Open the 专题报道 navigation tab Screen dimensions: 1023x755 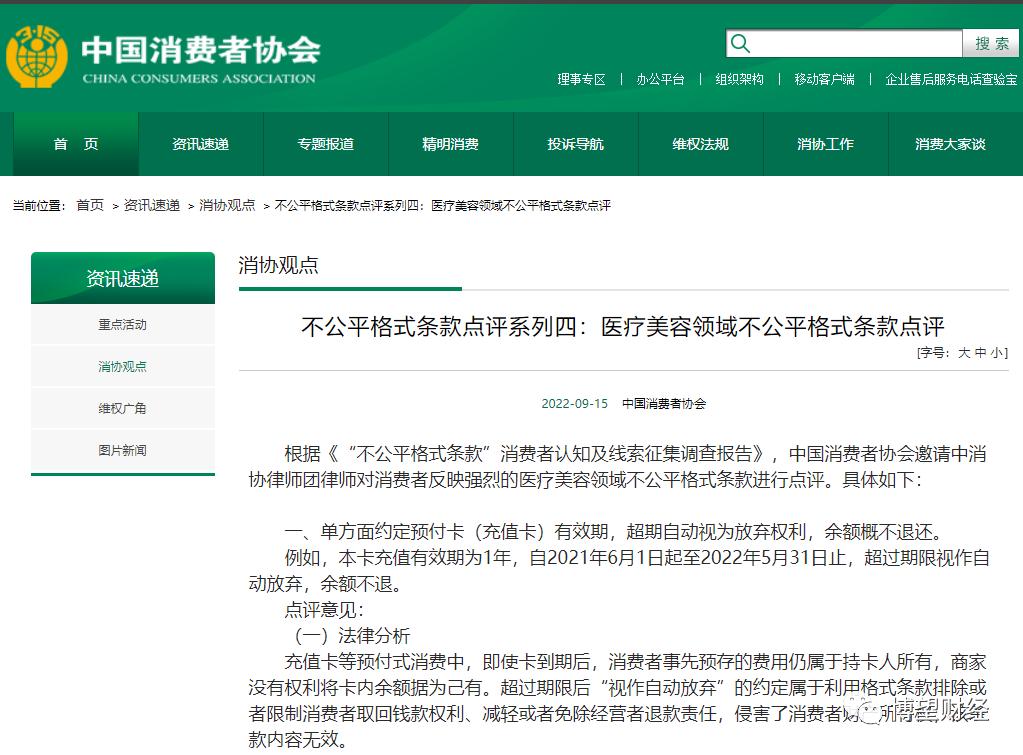coord(324,144)
